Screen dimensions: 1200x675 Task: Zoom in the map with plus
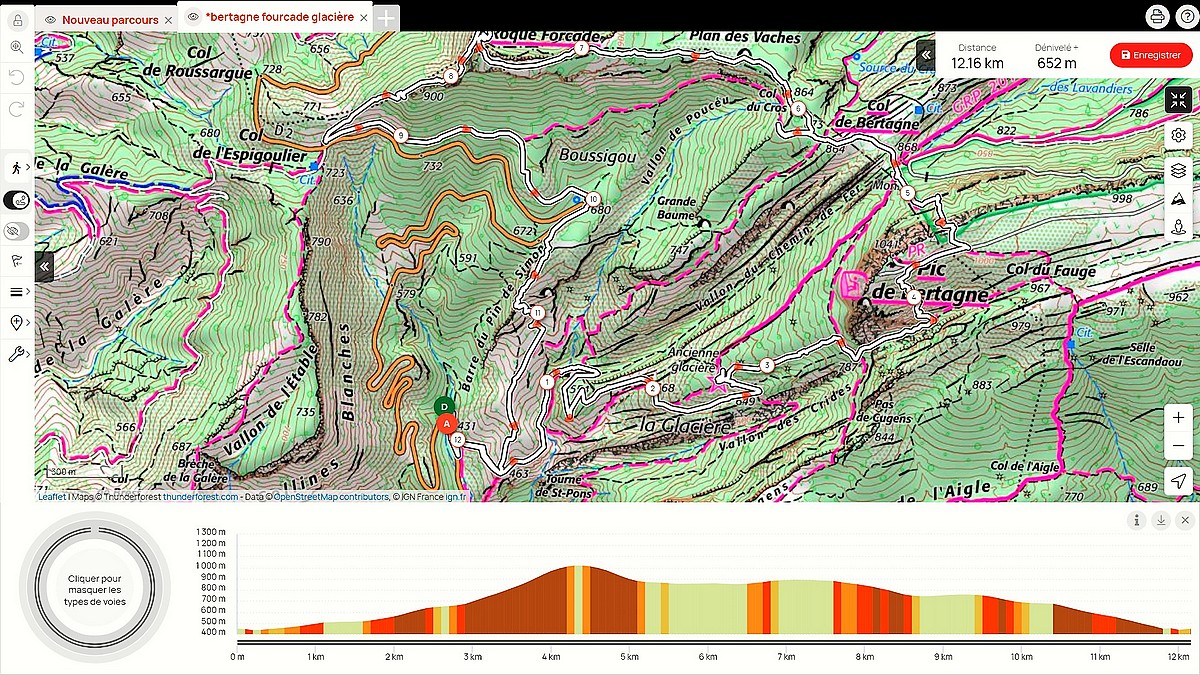[1178, 417]
